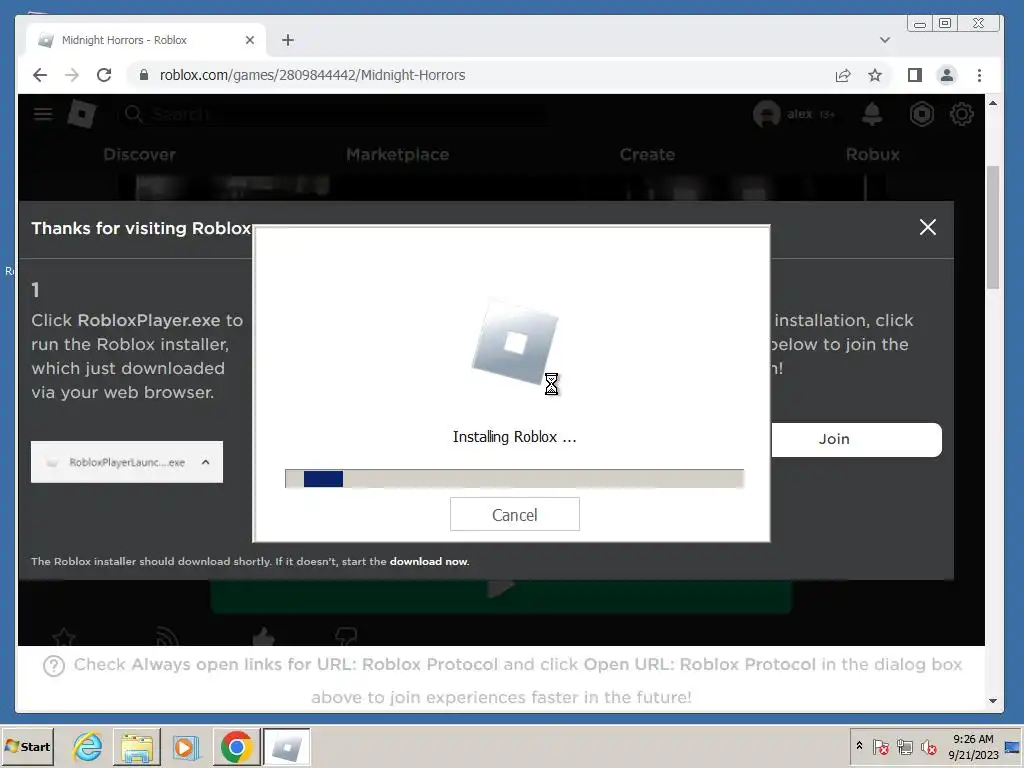
Task: Open the alex profile avatar
Action: point(767,114)
